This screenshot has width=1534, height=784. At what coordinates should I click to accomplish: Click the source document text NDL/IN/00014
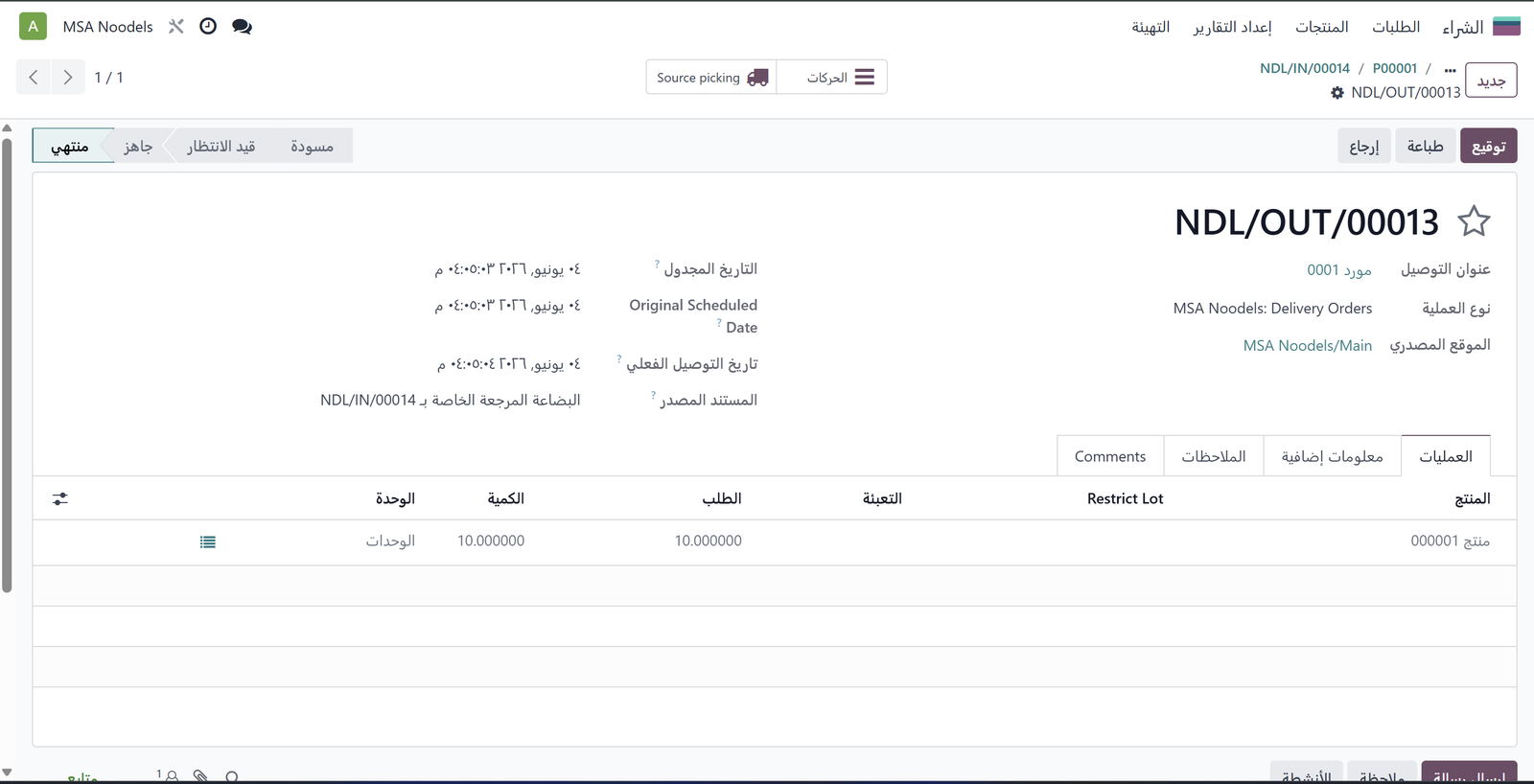[451, 401]
